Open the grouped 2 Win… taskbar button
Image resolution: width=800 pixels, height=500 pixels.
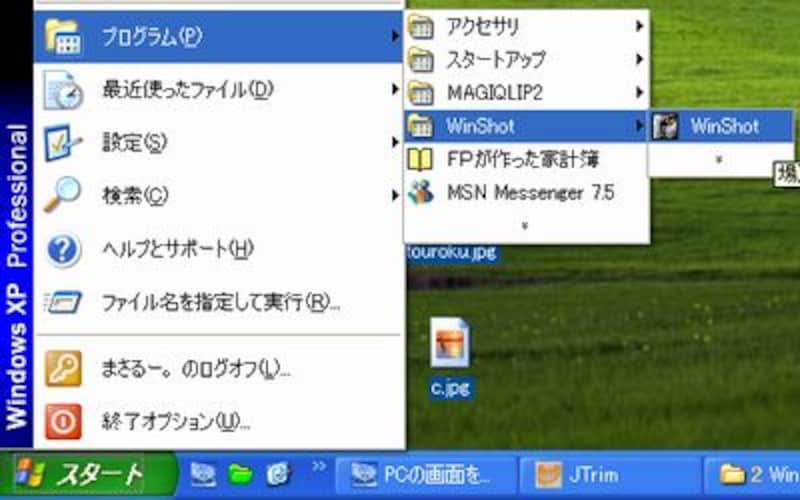point(753,476)
